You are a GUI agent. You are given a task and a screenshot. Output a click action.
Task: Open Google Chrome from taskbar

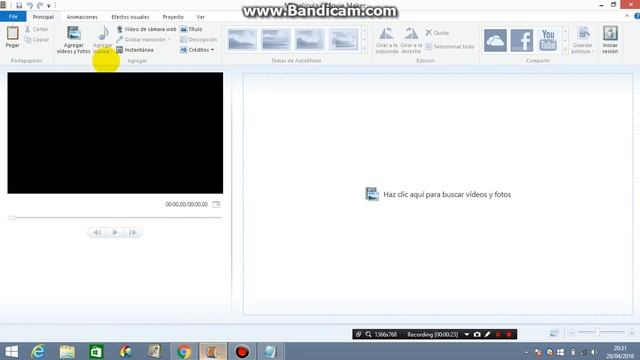pyautogui.click(x=184, y=351)
